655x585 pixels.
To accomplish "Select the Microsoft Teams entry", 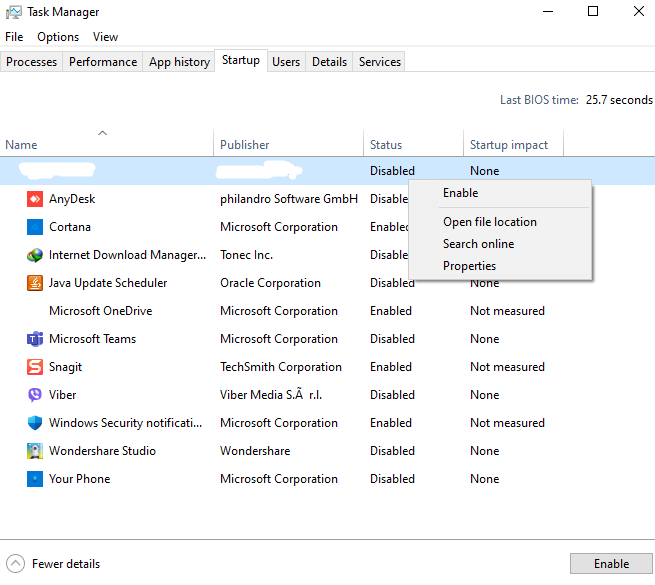I will tap(92, 339).
